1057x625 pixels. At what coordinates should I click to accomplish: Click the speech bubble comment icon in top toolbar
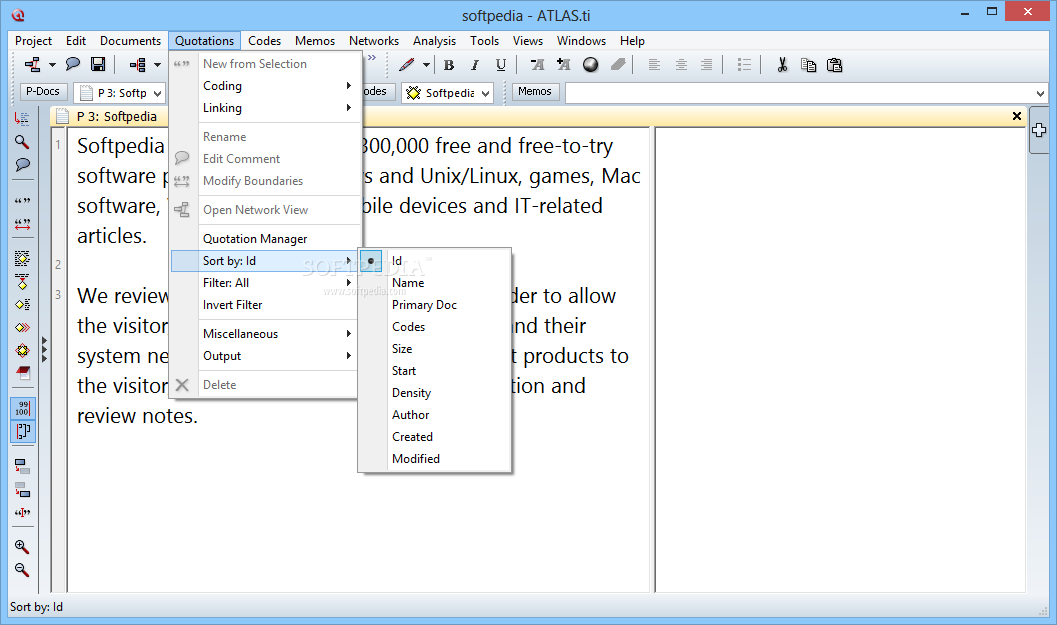[72, 65]
